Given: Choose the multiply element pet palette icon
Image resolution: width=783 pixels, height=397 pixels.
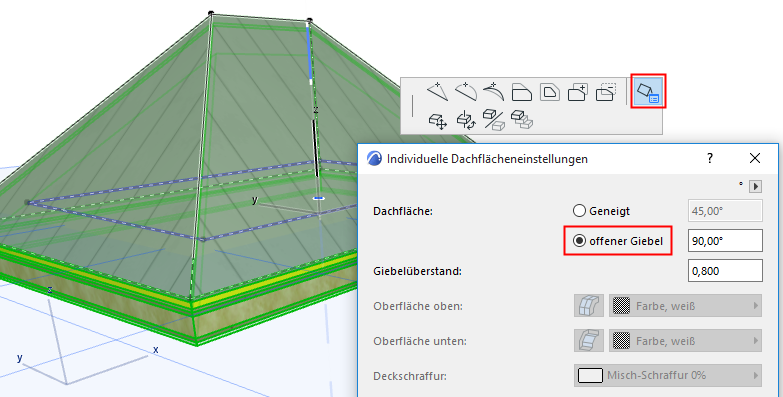Looking at the screenshot, I should [522, 120].
